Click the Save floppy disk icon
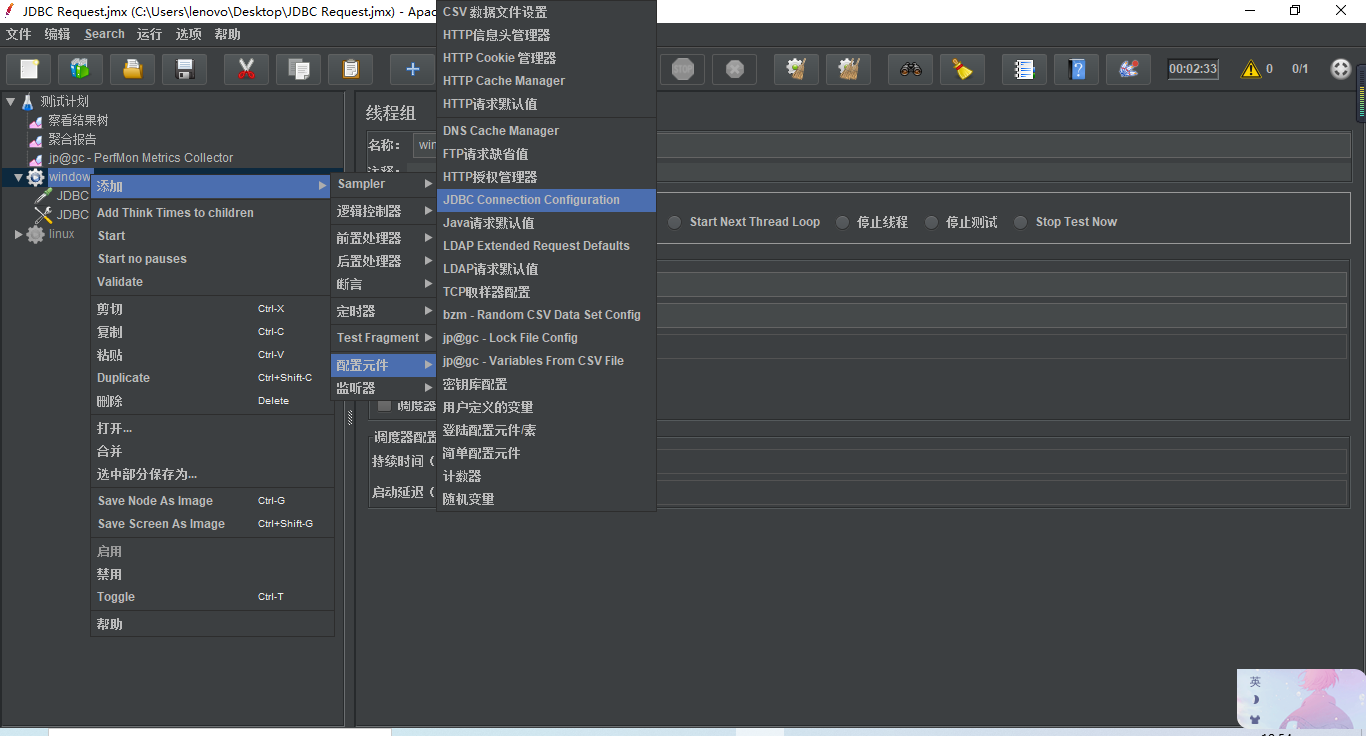This screenshot has width=1366, height=736. click(184, 69)
